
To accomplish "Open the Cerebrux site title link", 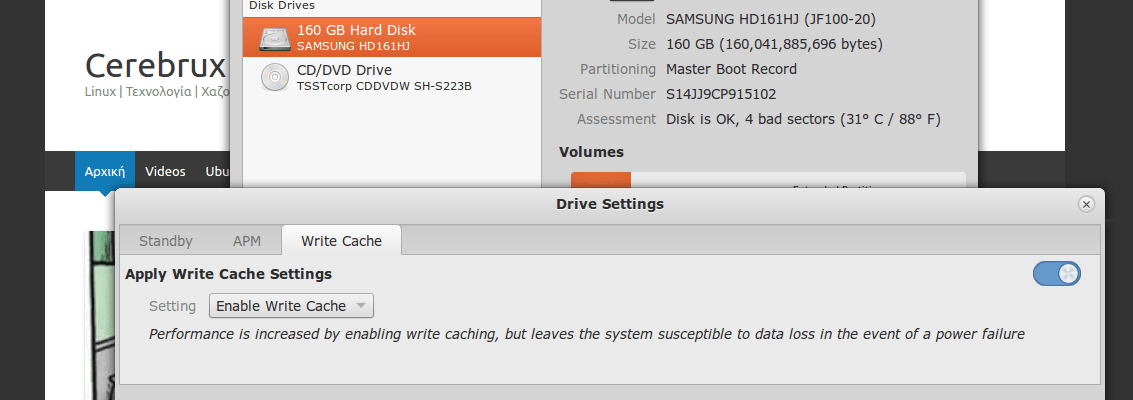I will (155, 66).
